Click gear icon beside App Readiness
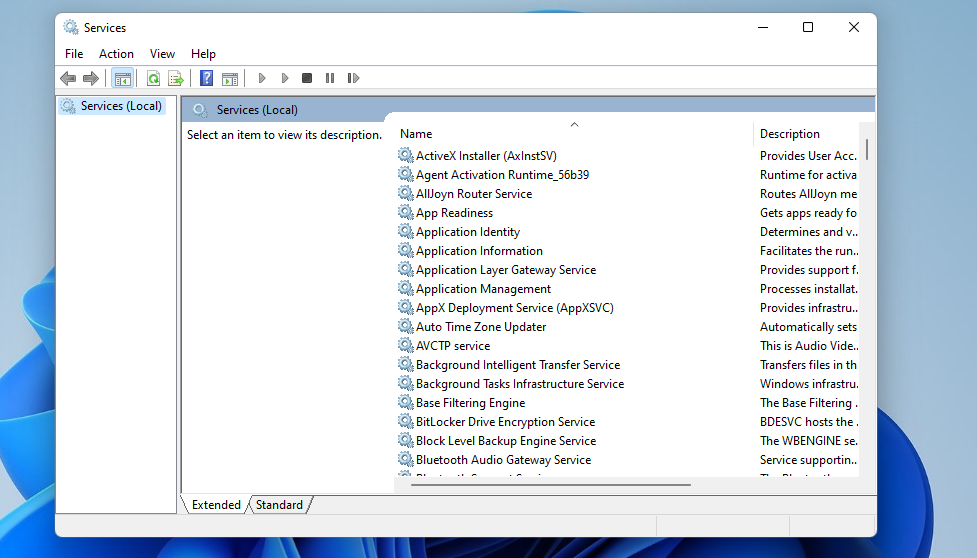Viewport: 977px width, 558px height. (406, 212)
